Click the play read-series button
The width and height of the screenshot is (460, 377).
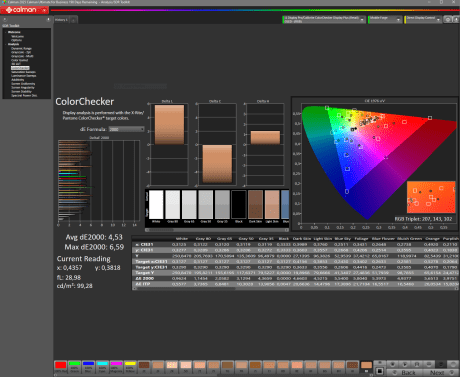tap(405, 364)
